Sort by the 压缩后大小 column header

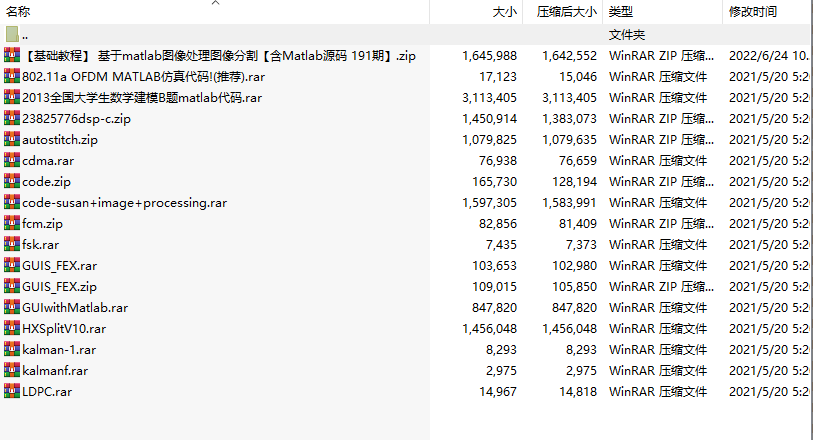pyautogui.click(x=567, y=11)
